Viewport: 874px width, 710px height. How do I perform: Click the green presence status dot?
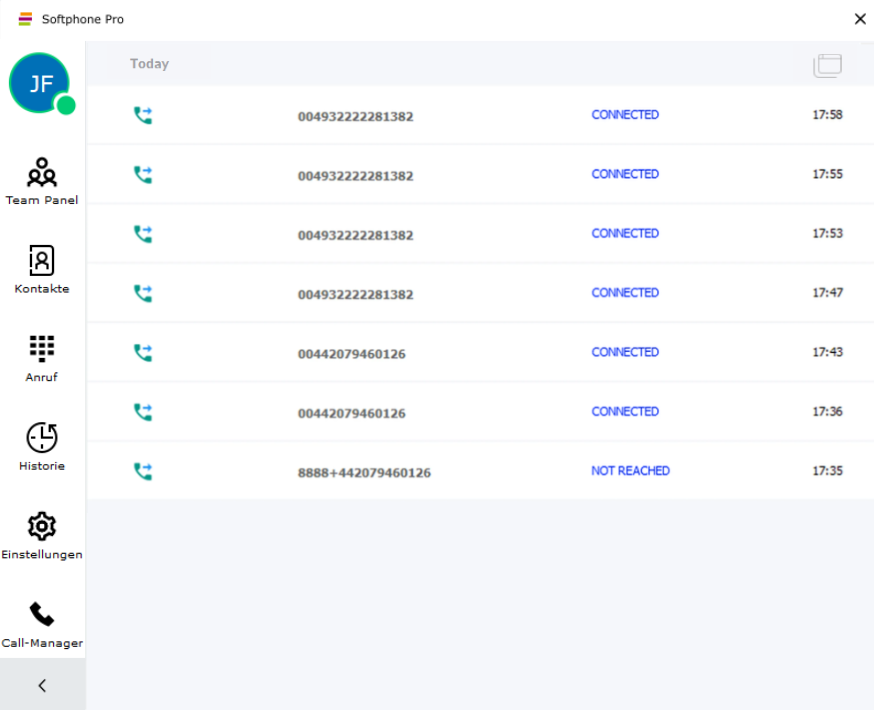[66, 105]
